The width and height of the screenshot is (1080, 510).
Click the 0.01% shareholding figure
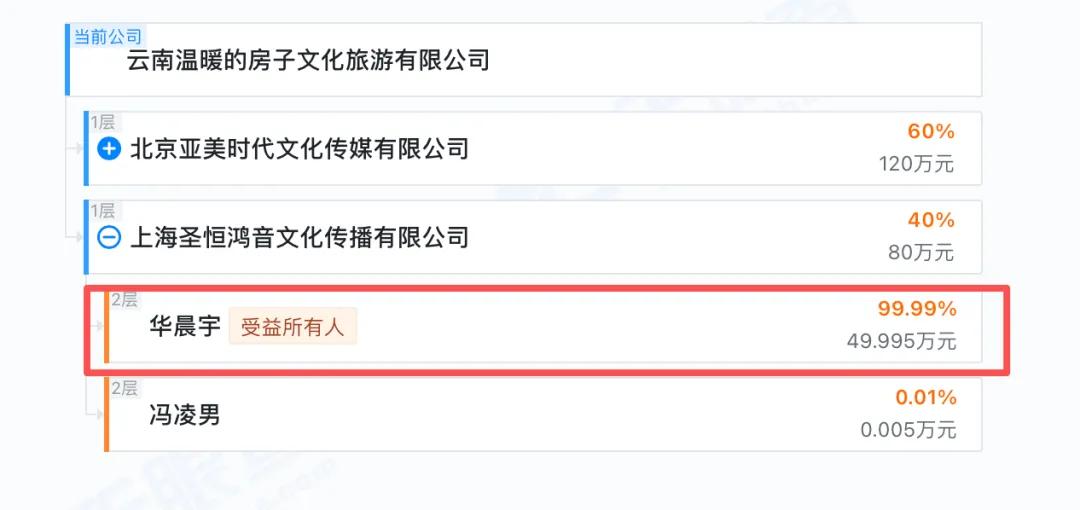(x=925, y=398)
